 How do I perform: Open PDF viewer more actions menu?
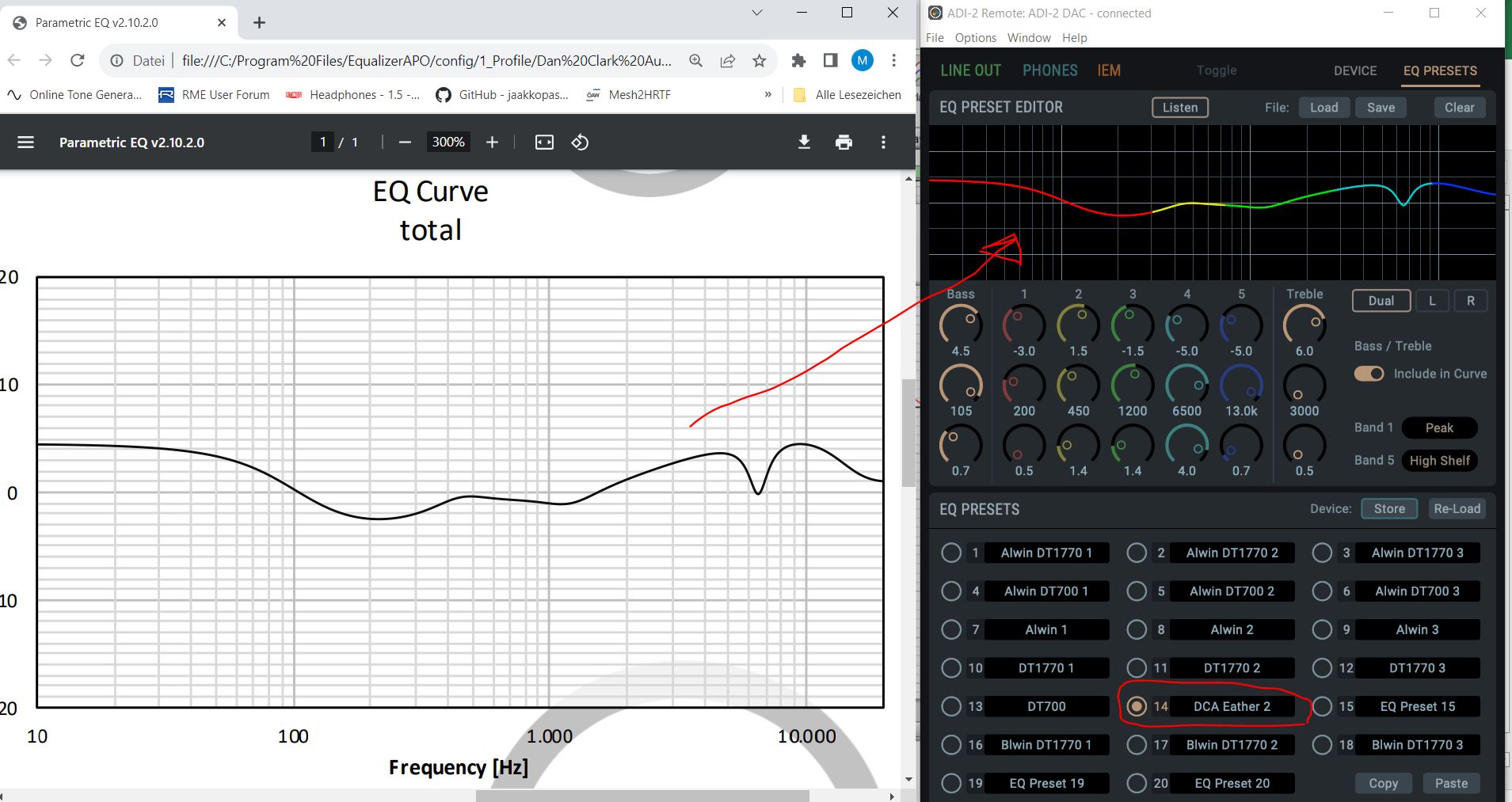click(883, 143)
